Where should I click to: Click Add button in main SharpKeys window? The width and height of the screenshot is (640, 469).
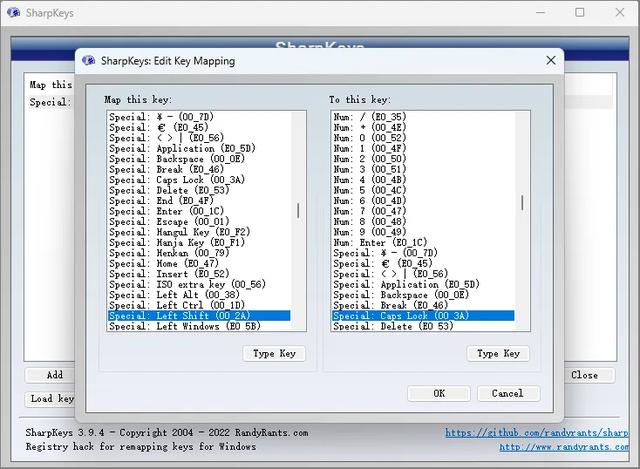click(51, 375)
